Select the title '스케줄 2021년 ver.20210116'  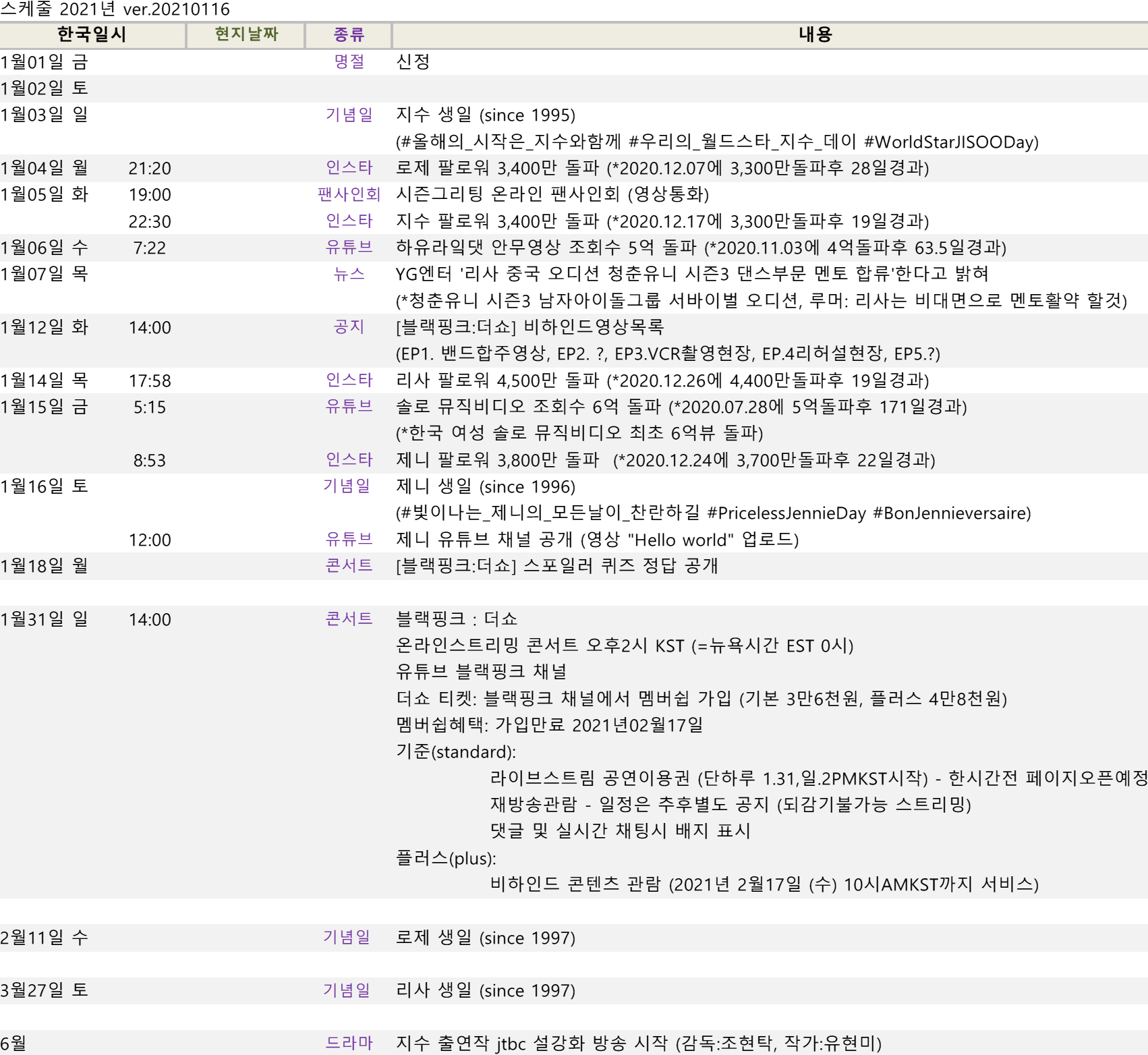click(115, 9)
